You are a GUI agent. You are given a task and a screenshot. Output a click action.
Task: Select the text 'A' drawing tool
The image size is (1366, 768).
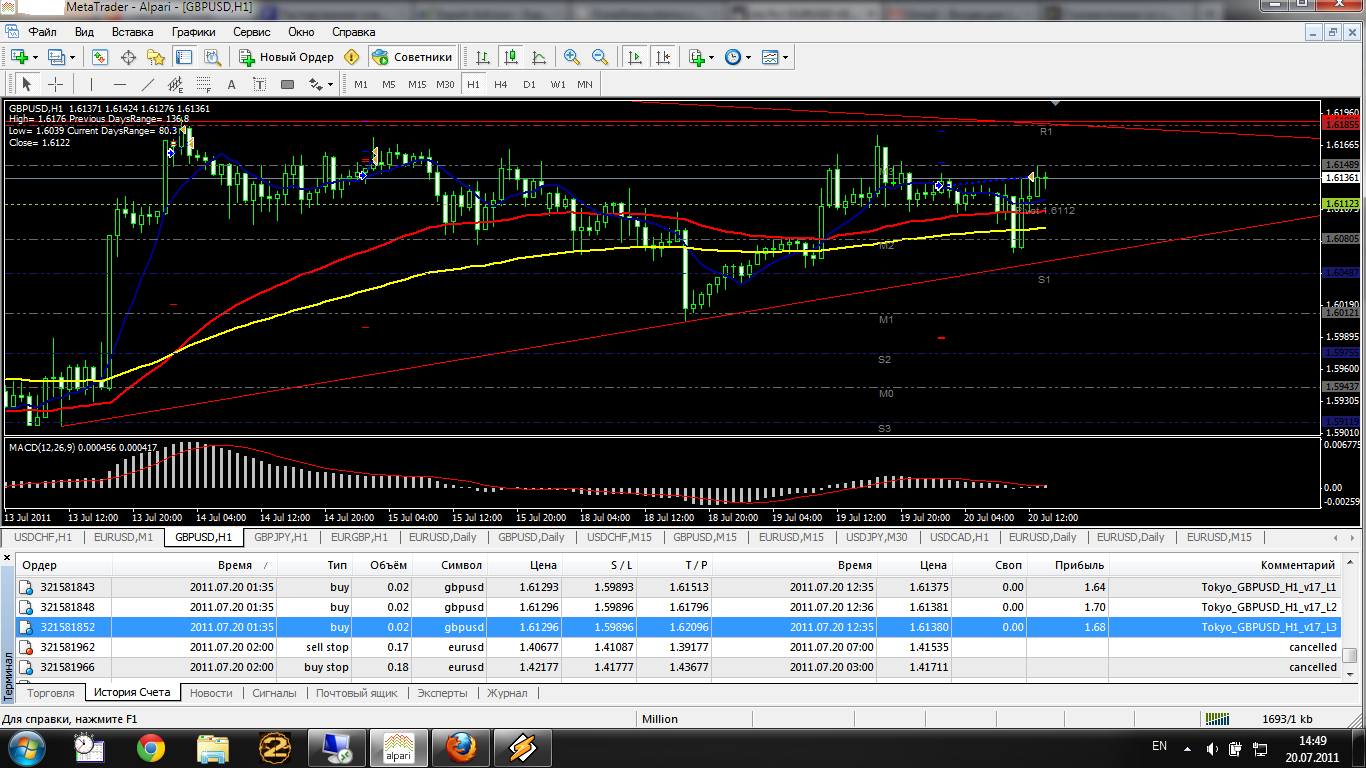pyautogui.click(x=232, y=84)
